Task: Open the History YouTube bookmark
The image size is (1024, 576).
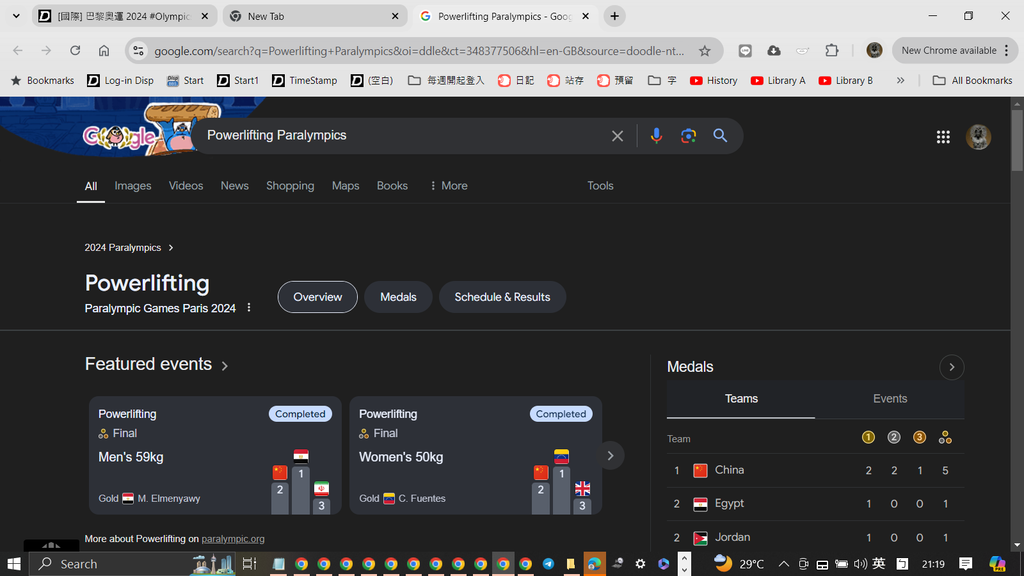Action: (x=714, y=80)
